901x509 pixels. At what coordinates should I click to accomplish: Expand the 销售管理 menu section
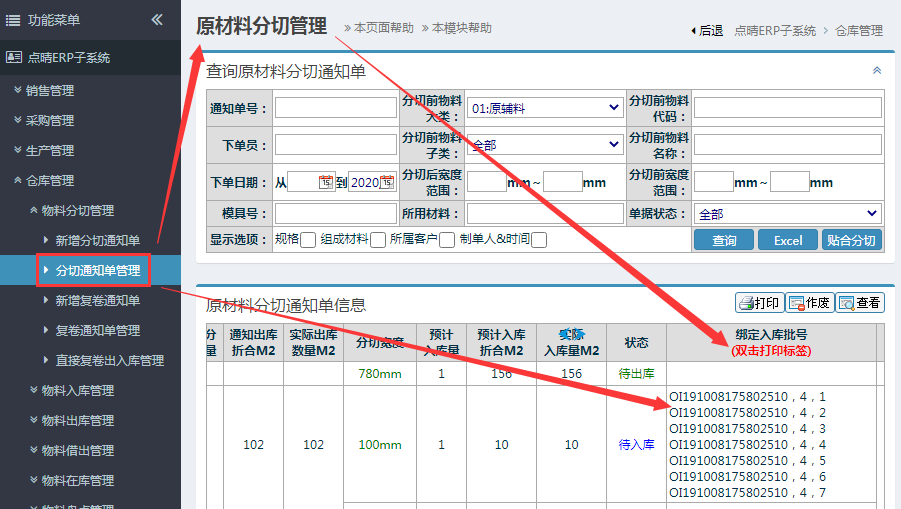(x=50, y=90)
